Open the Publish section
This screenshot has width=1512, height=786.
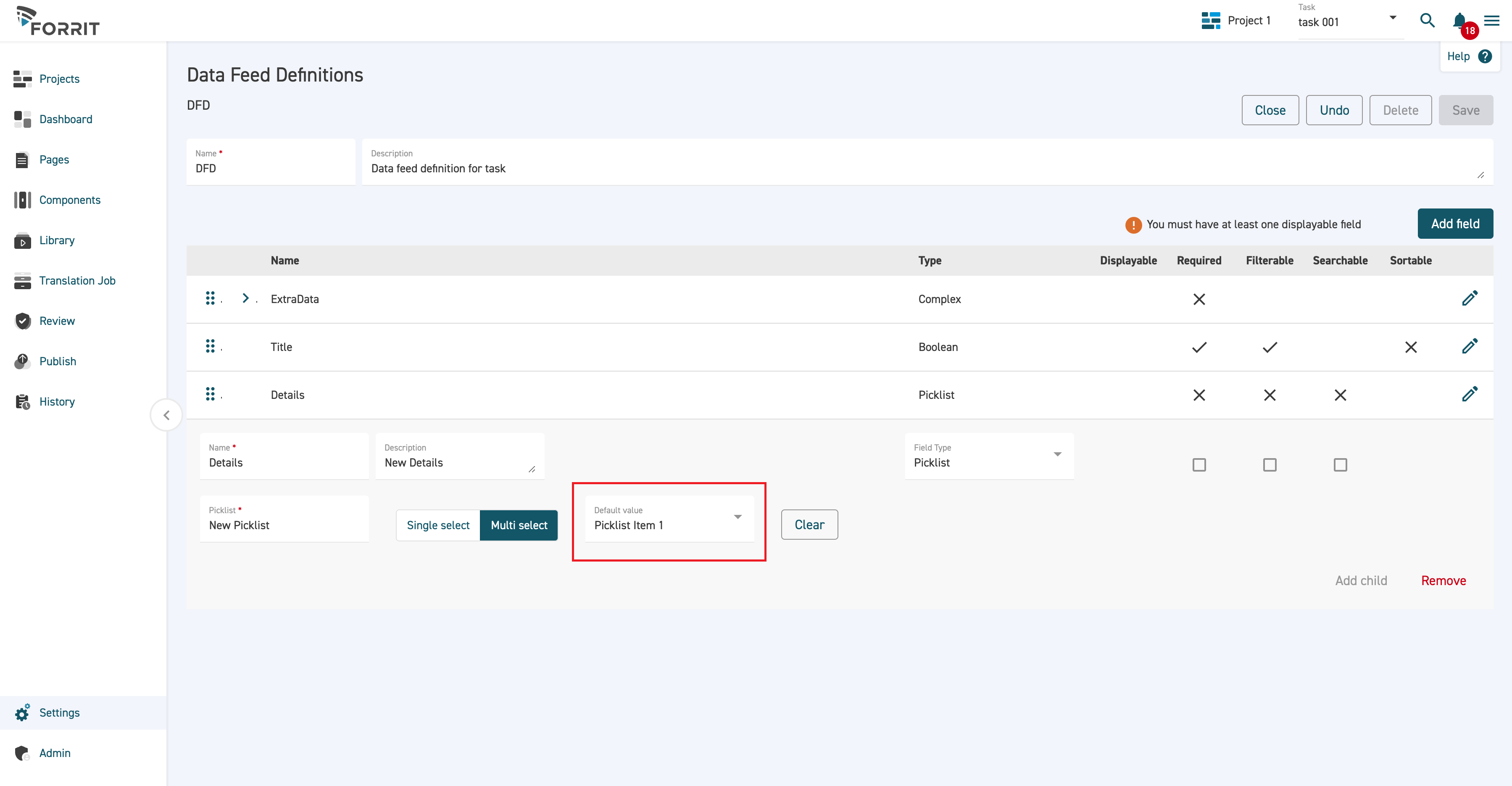(58, 361)
